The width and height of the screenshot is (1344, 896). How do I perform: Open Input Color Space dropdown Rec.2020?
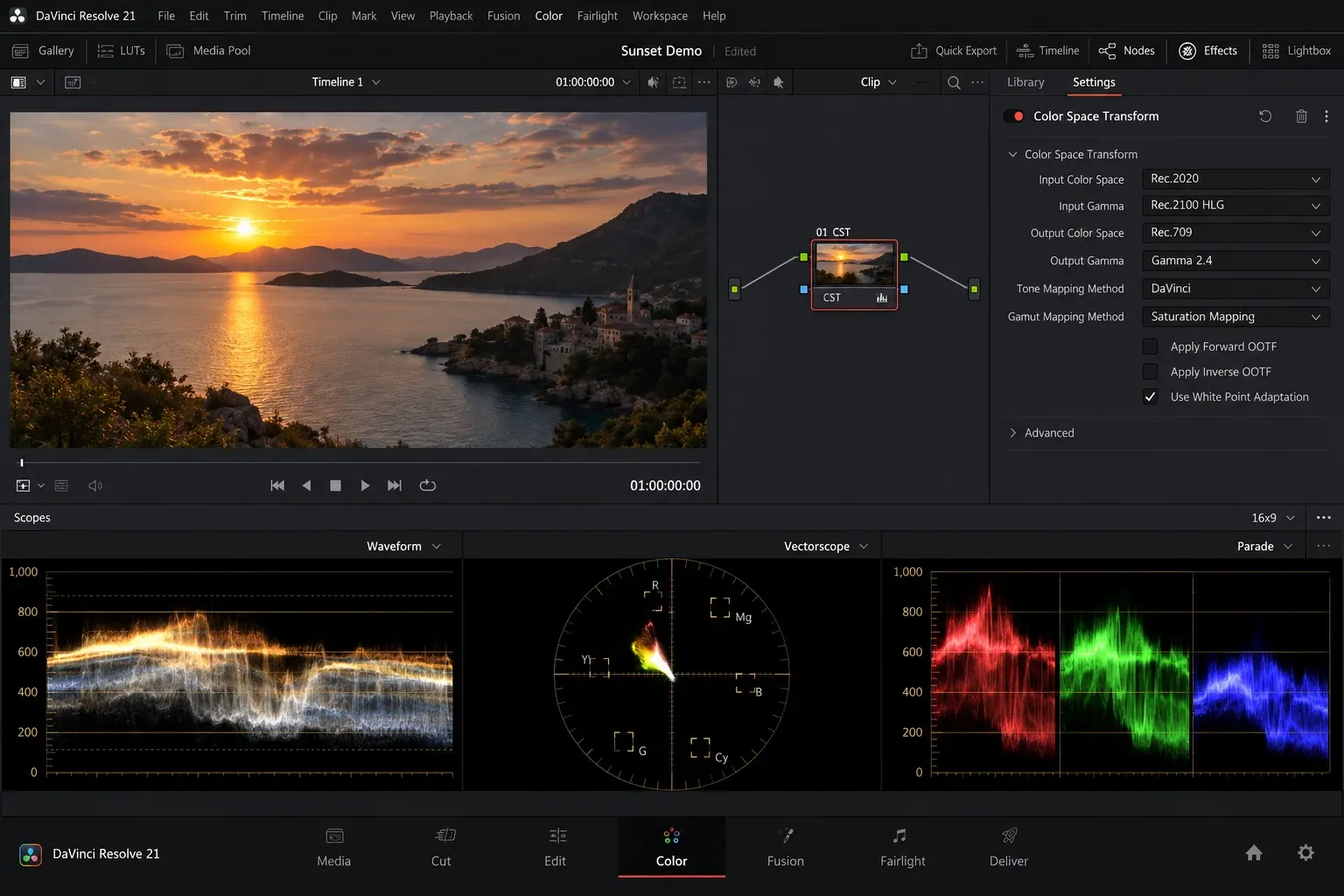[x=1235, y=179]
